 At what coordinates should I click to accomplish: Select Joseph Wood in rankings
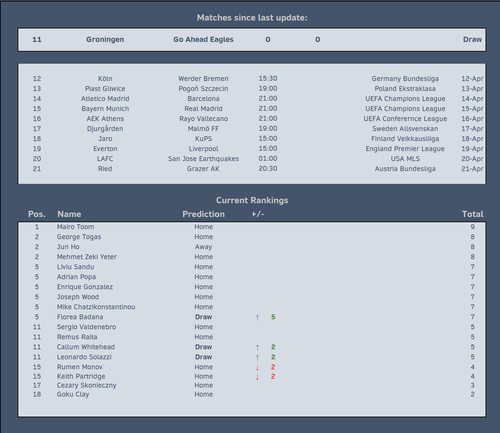pyautogui.click(x=78, y=297)
